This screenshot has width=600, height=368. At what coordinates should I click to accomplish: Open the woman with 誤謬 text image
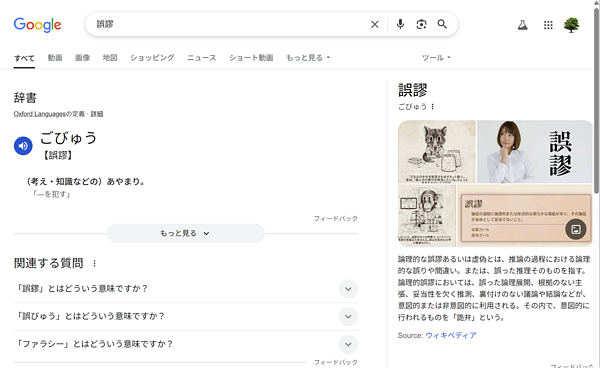[535, 151]
